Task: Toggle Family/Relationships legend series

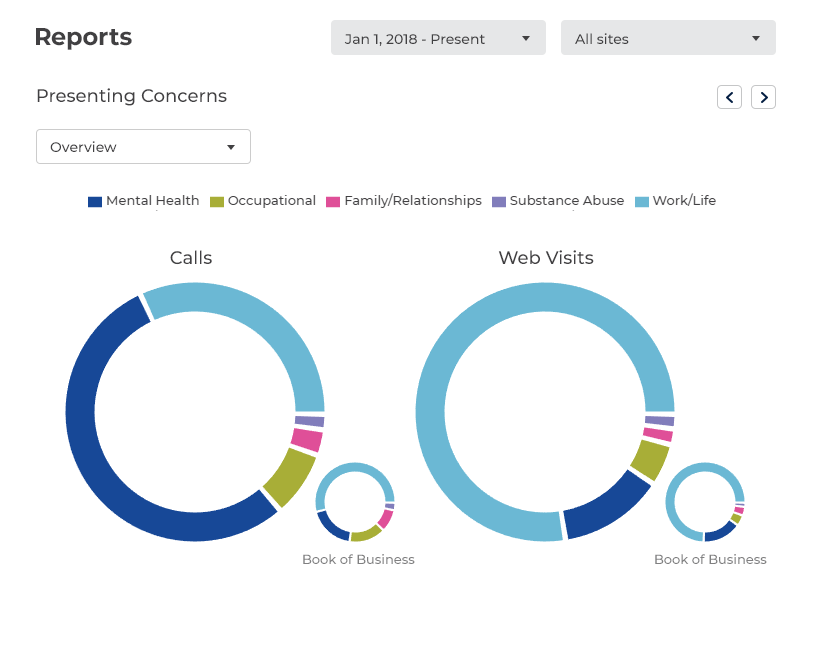Action: coord(403,201)
